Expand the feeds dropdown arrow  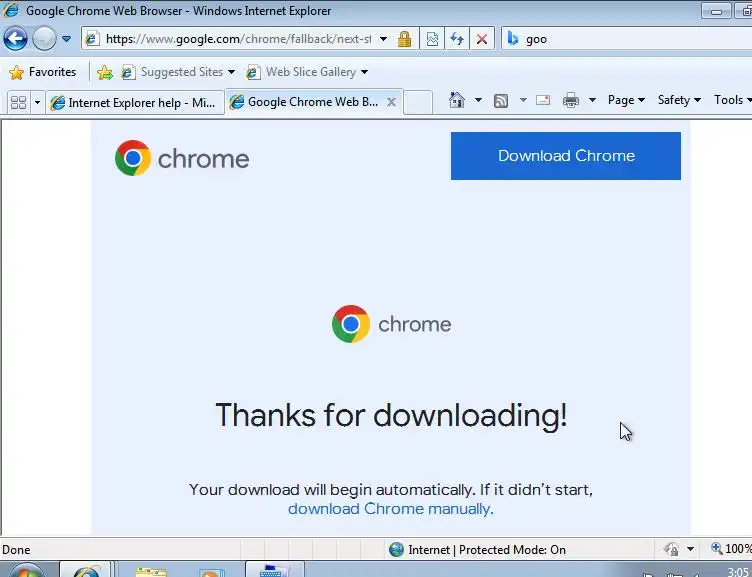tap(523, 100)
